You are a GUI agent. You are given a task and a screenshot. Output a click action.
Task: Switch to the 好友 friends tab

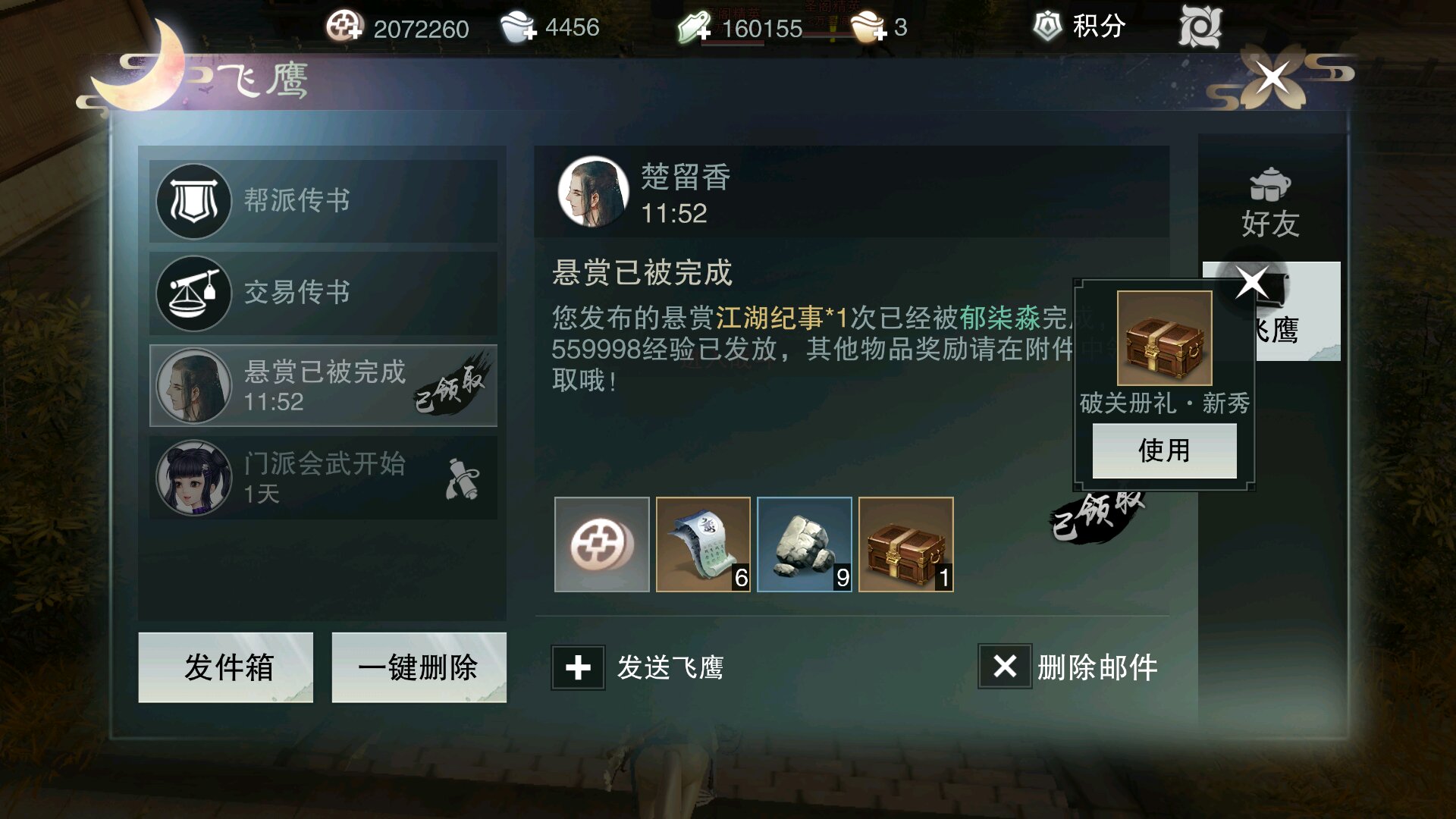1270,203
